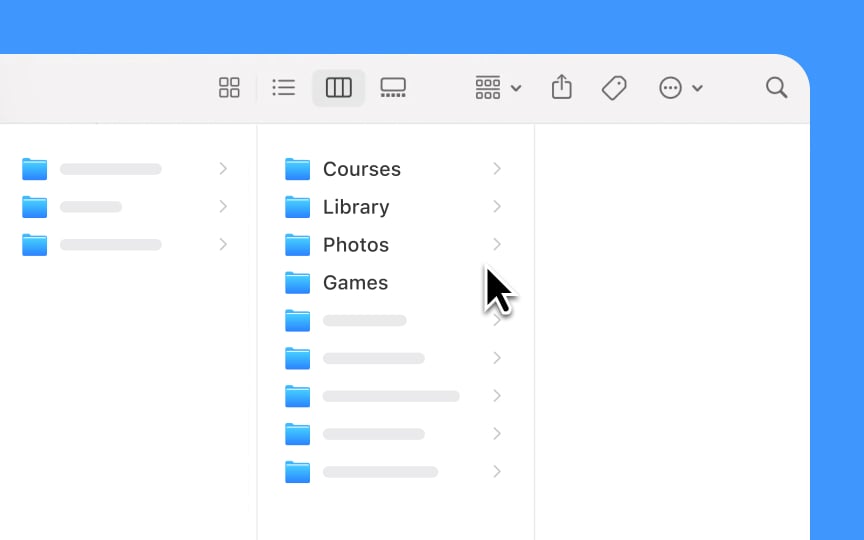This screenshot has height=540, width=864.
Task: Select the first folder in left column
Action: [110, 169]
